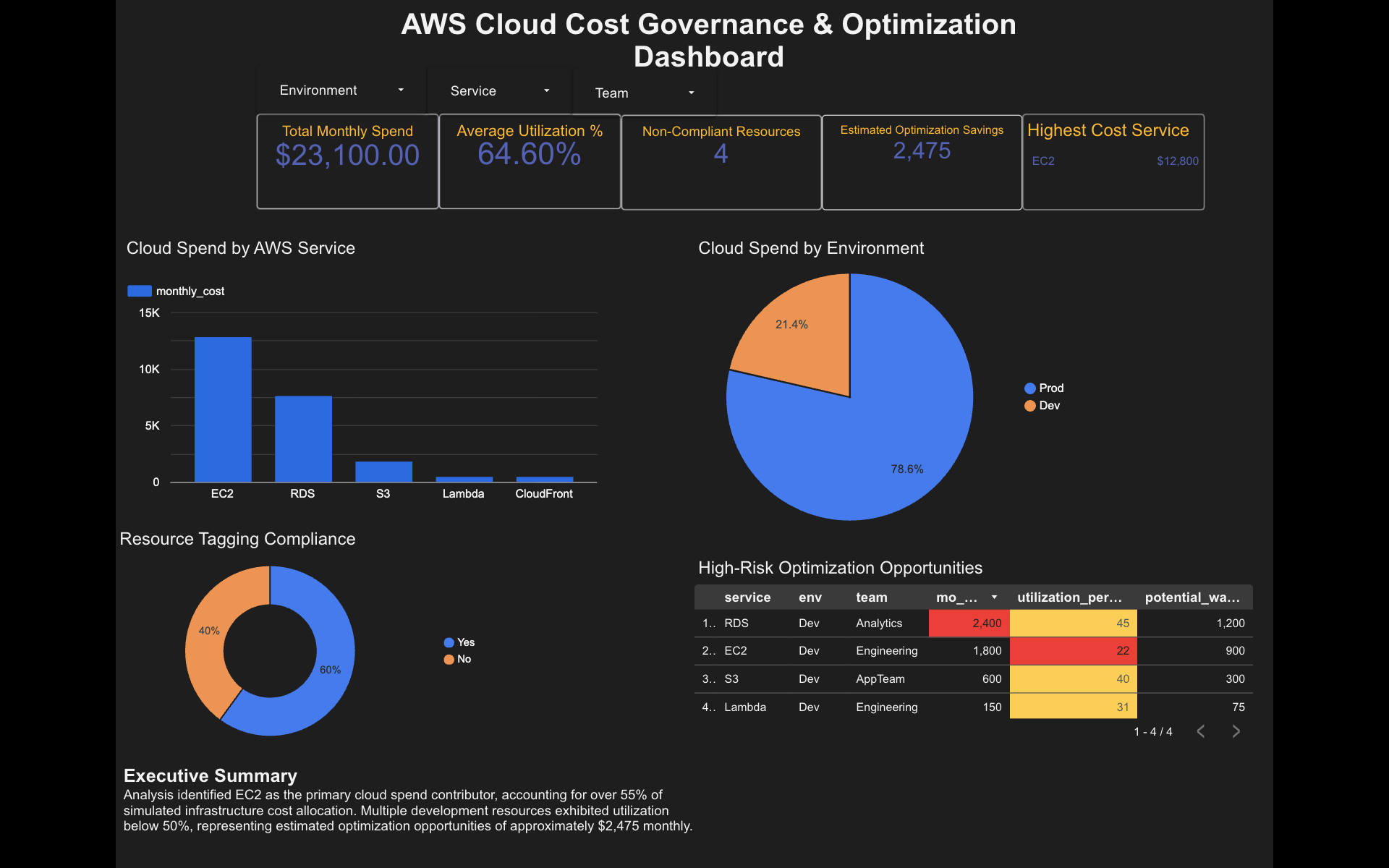The height and width of the screenshot is (868, 1389).
Task: Click the Cloud Spend by Environment title
Action: (x=811, y=248)
